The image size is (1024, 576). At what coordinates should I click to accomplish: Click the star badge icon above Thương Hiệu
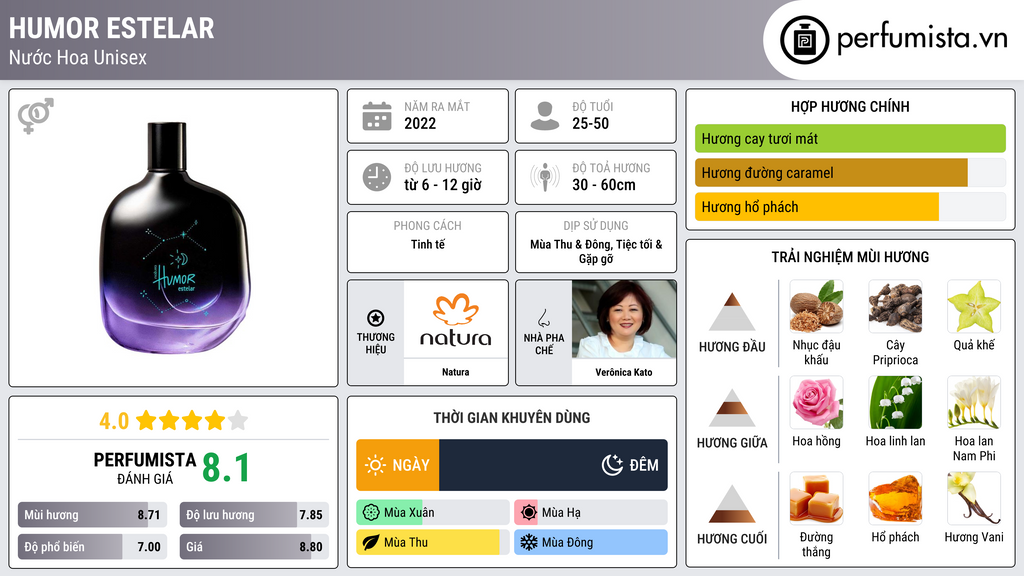click(376, 318)
